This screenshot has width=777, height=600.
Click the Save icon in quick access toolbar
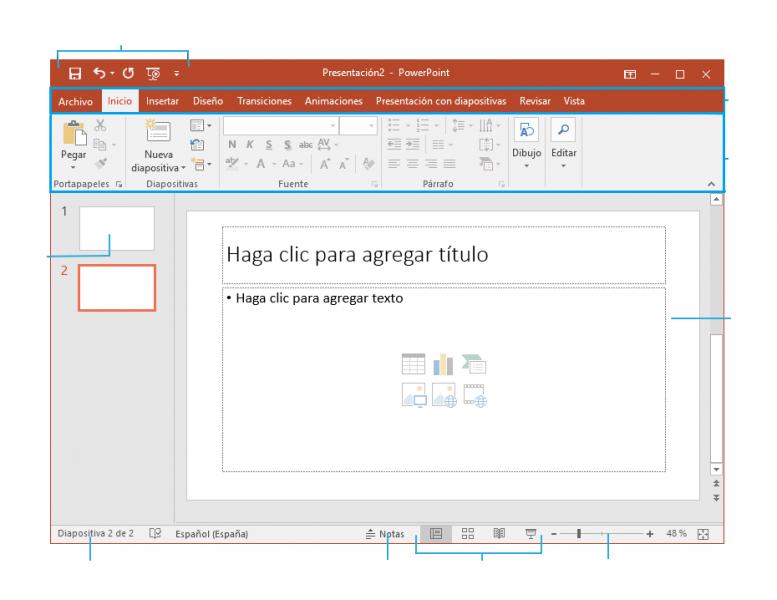tap(74, 74)
